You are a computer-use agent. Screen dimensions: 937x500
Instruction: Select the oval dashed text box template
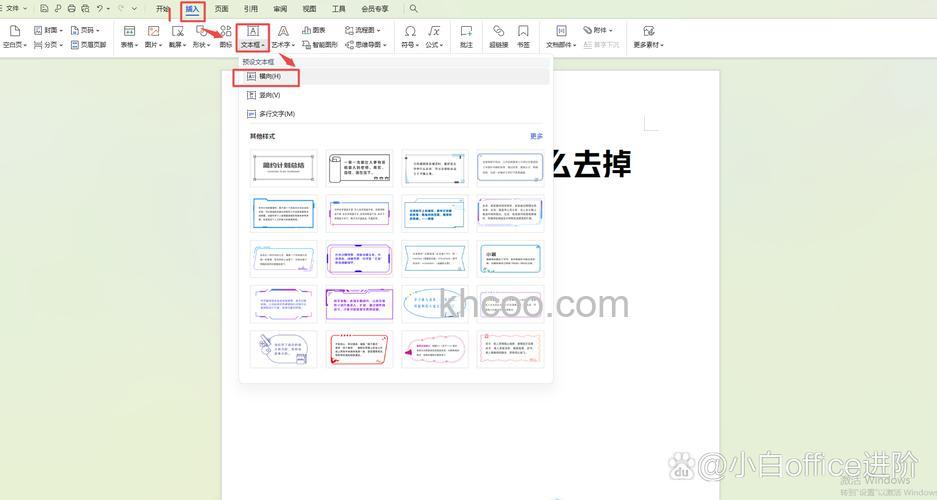435,304
